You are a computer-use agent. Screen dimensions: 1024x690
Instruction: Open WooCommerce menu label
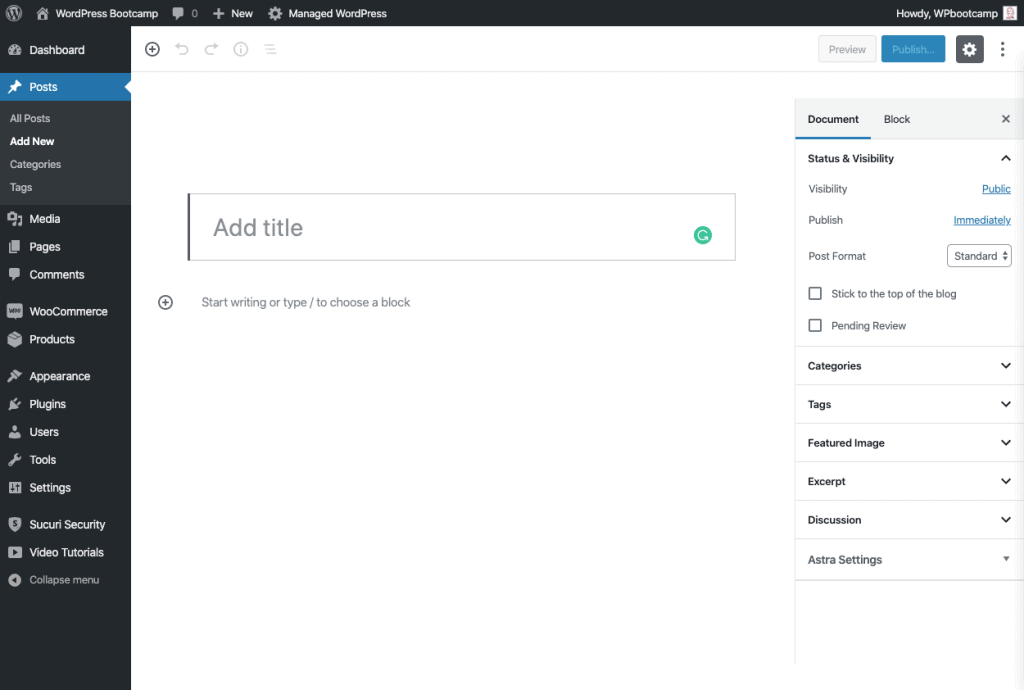coord(69,311)
